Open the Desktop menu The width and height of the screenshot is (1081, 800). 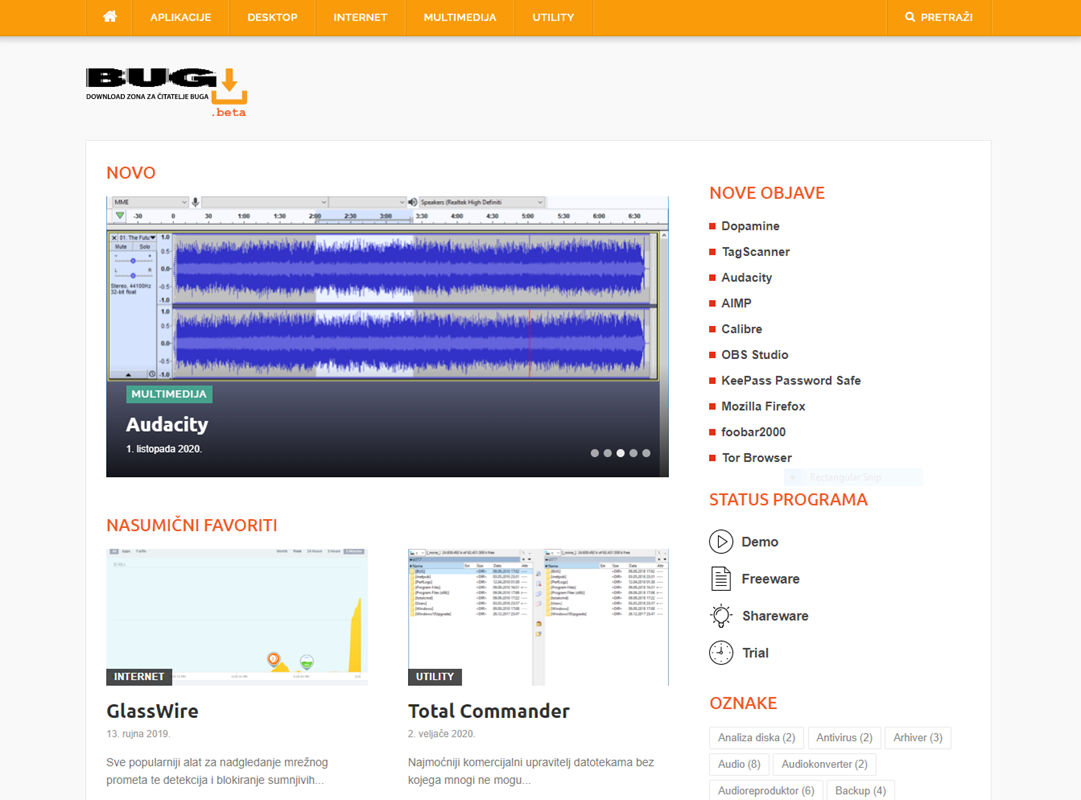(x=272, y=17)
